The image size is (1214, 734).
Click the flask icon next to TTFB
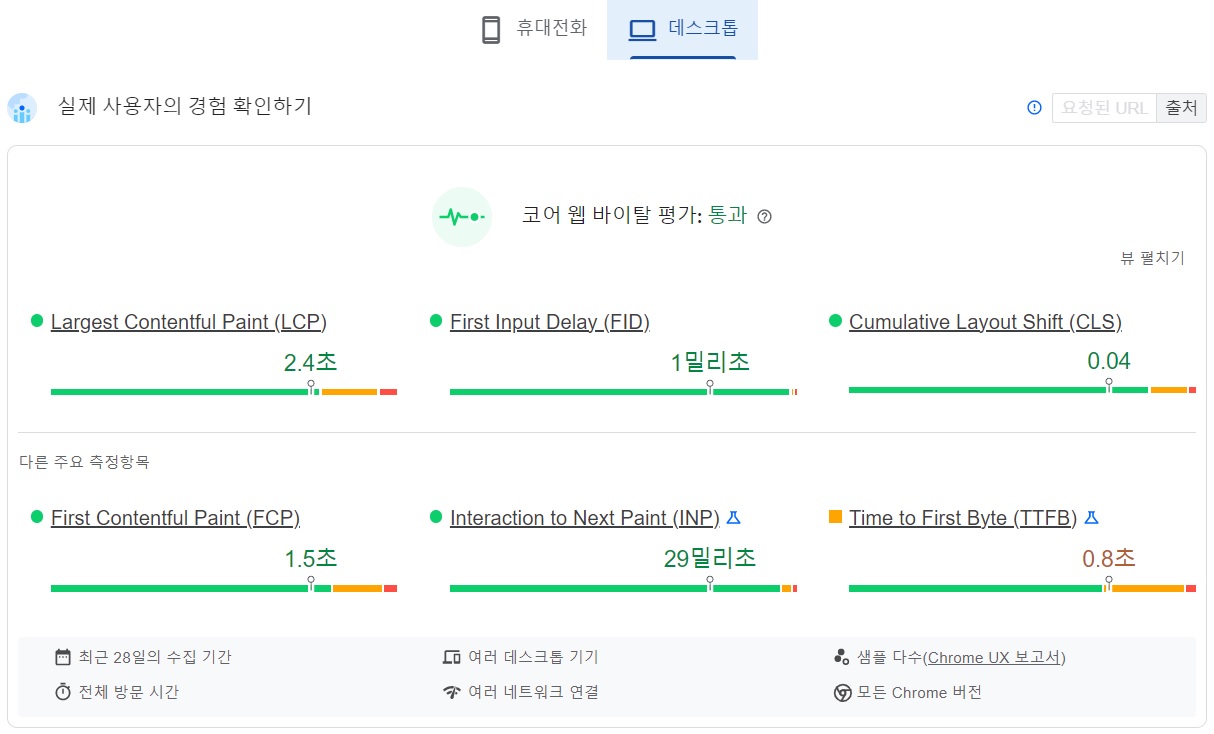[1091, 518]
